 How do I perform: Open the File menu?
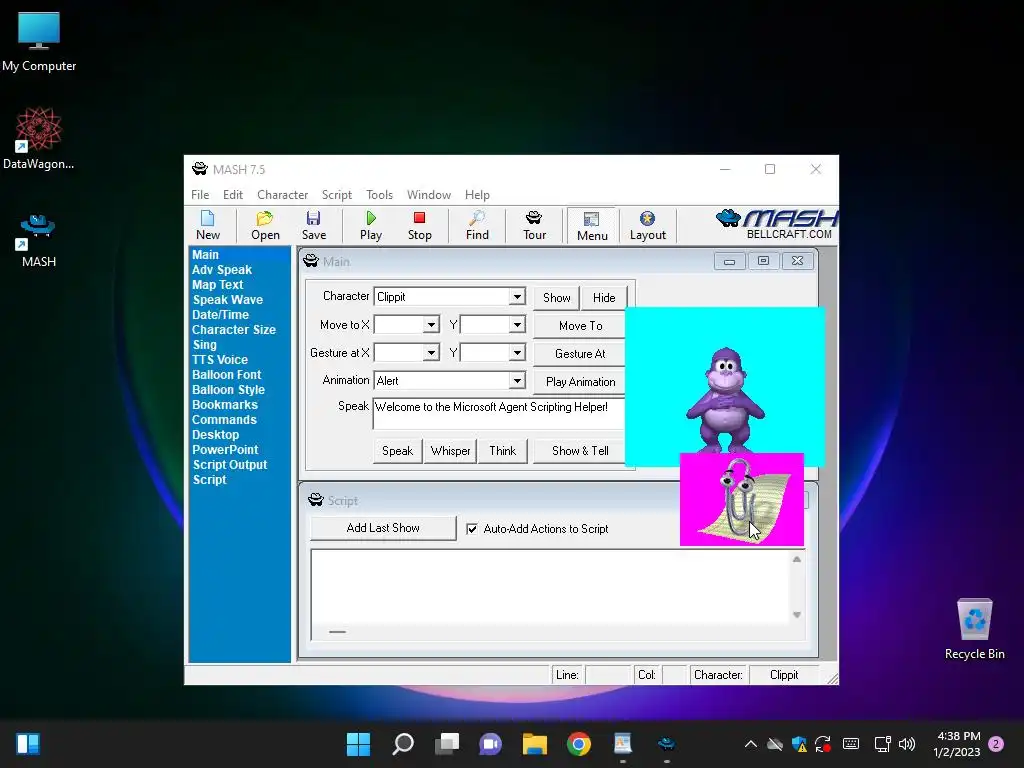coord(200,195)
